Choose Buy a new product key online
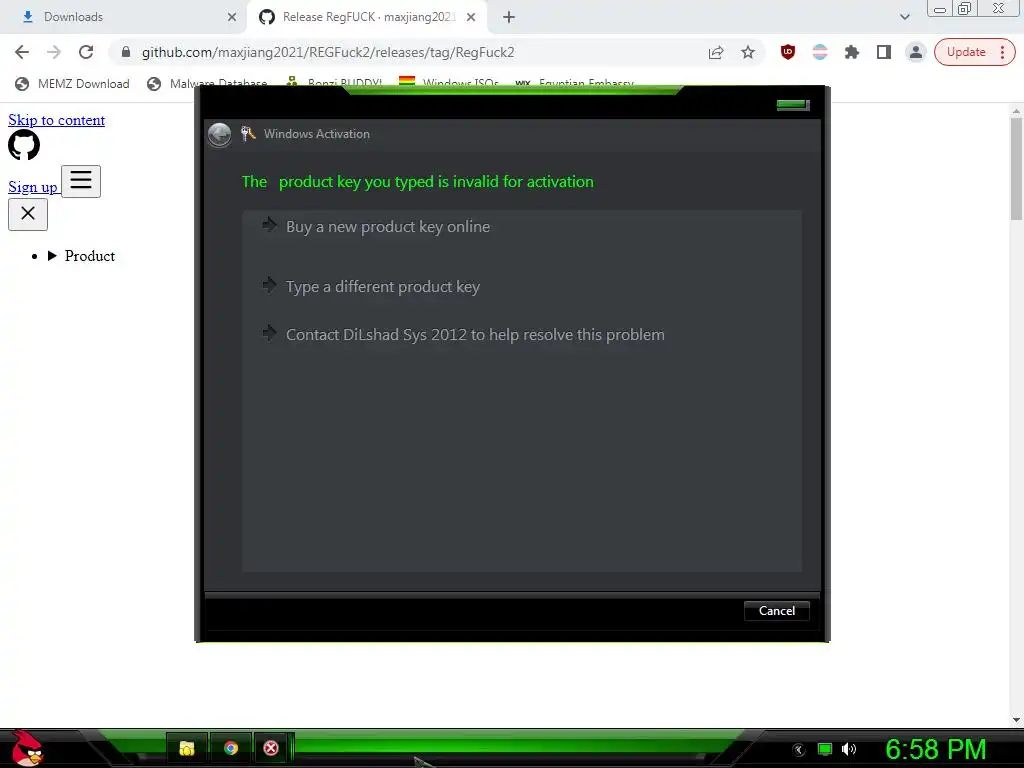Image resolution: width=1024 pixels, height=768 pixels. pos(388,227)
